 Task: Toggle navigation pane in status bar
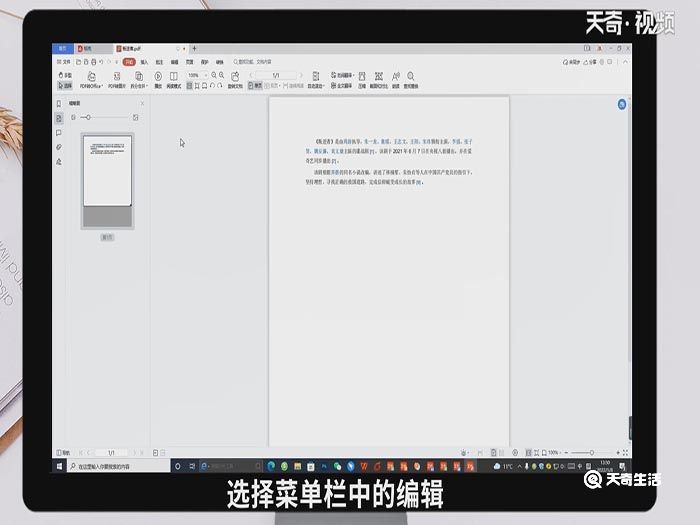pos(63,452)
